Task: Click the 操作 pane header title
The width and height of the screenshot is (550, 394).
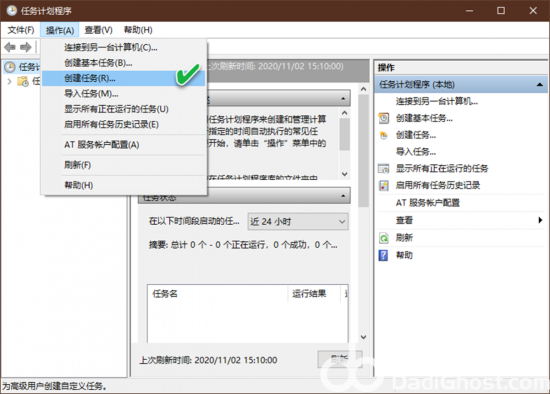Action: pyautogui.click(x=386, y=68)
